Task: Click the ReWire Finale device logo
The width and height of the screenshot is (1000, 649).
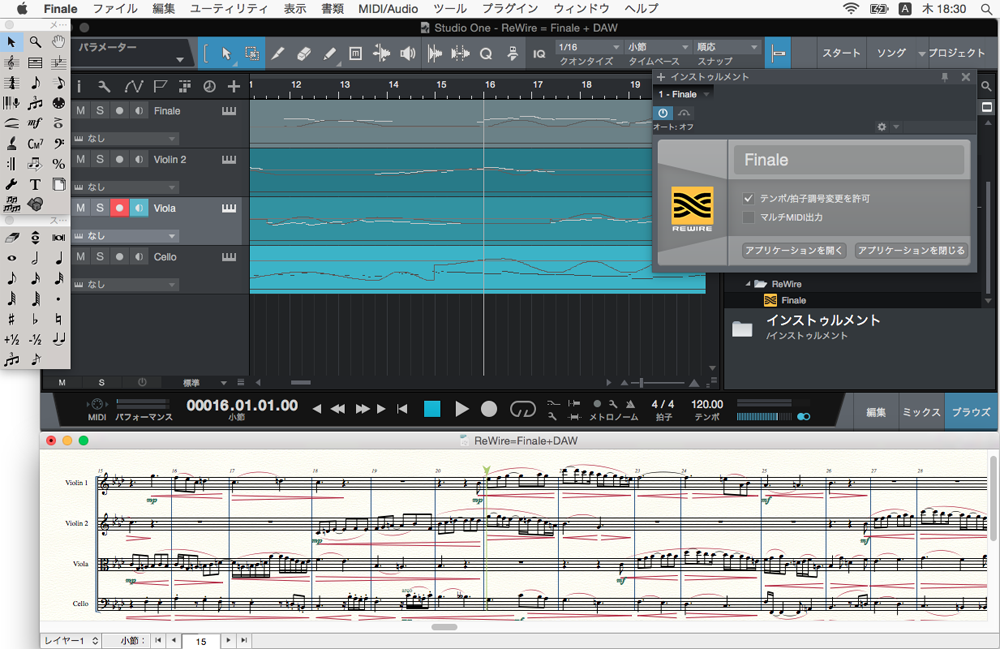Action: click(692, 208)
